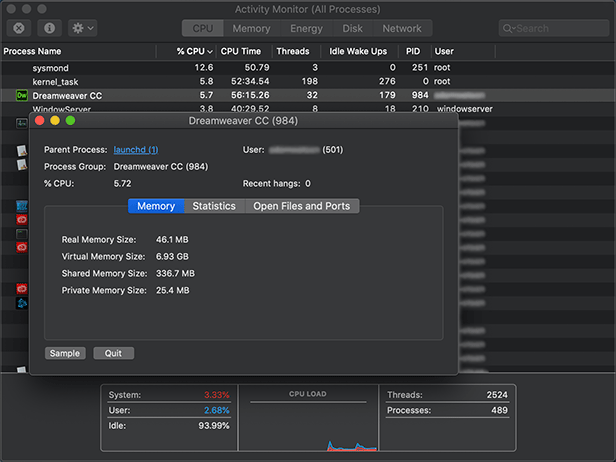
Task: Open the gear action menu dropdown
Action: click(82, 28)
